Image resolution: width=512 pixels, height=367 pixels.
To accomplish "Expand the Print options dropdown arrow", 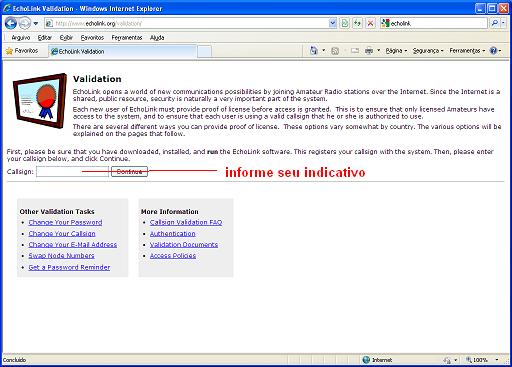I will point(378,51).
